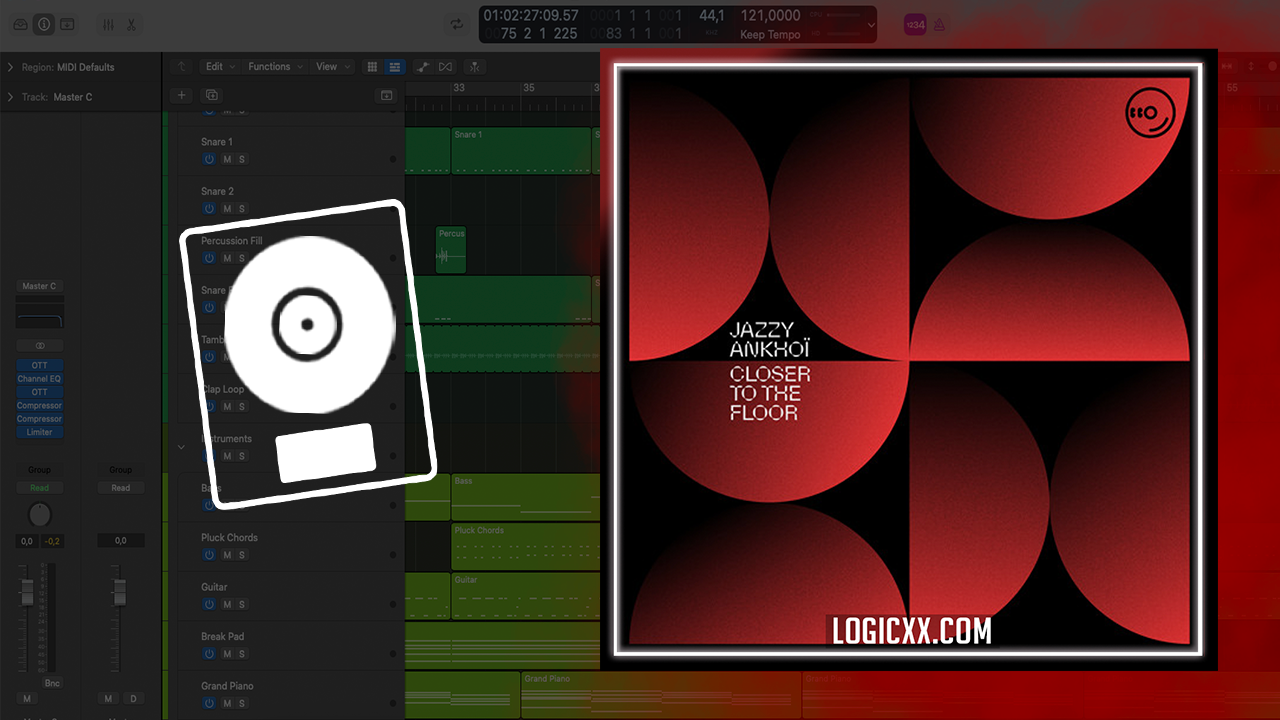Open the Functions menu

(275, 67)
